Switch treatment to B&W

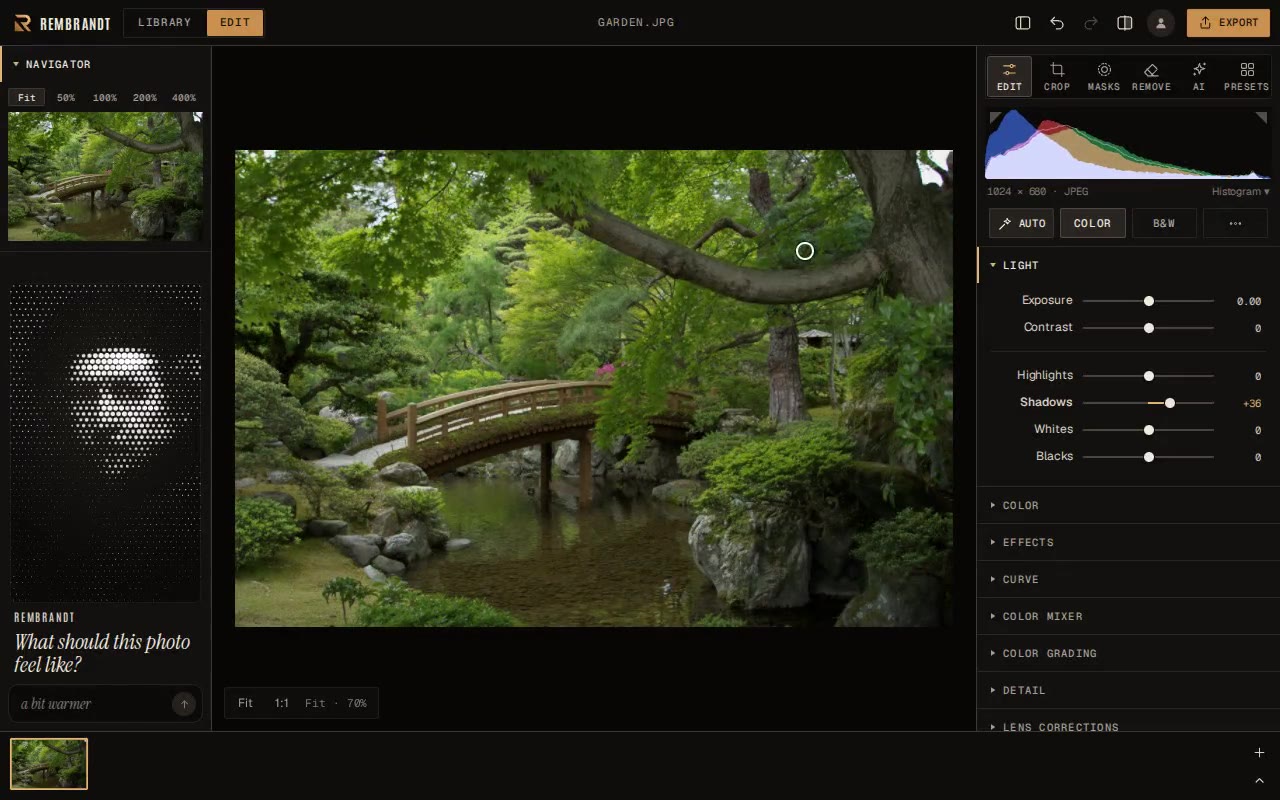(1164, 223)
